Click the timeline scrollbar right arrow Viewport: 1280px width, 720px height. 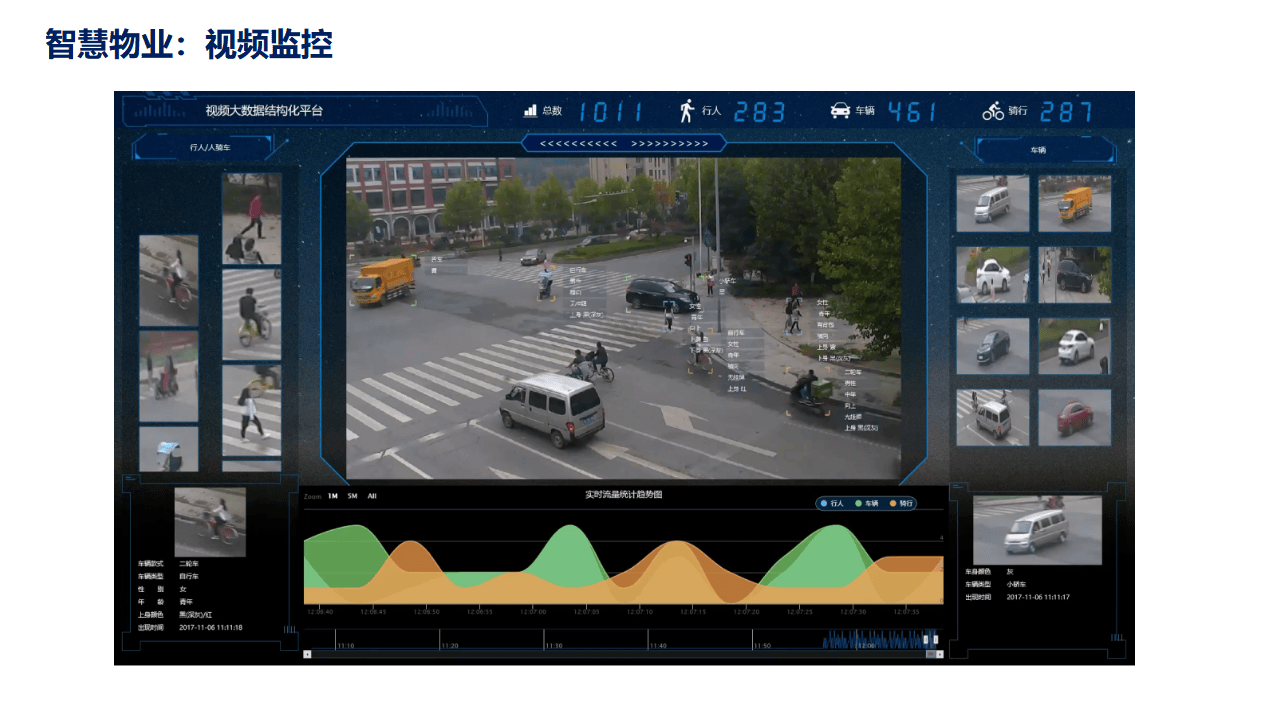pos(940,654)
